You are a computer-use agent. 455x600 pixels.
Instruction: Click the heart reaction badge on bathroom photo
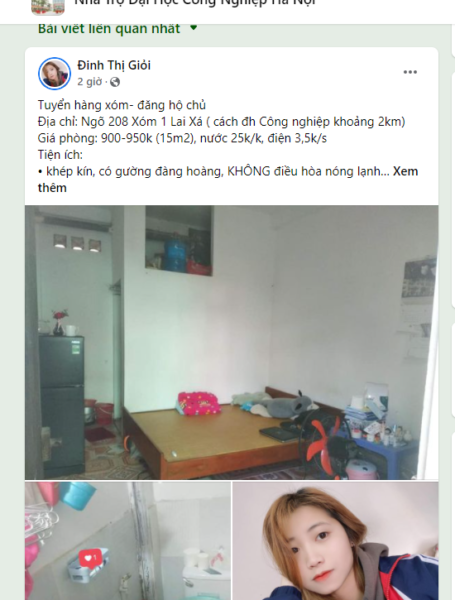(x=91, y=558)
